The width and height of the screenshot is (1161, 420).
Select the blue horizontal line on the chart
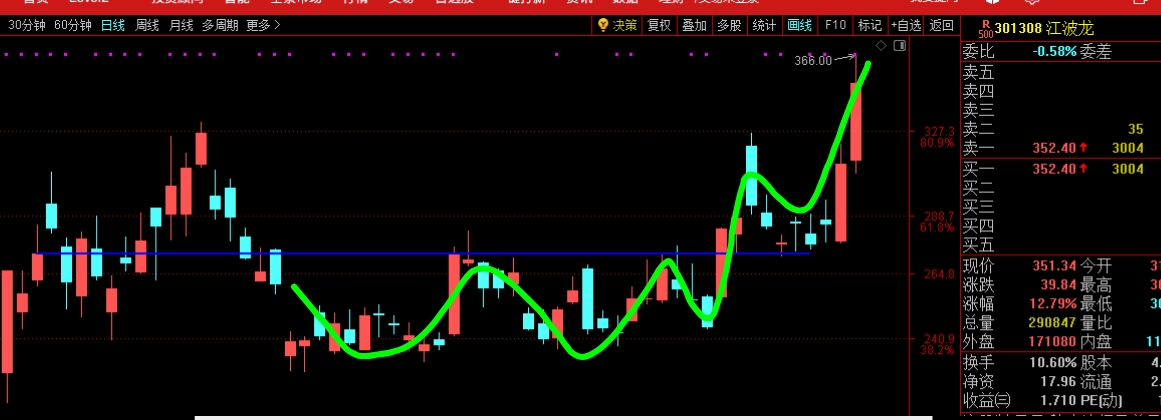pos(400,254)
